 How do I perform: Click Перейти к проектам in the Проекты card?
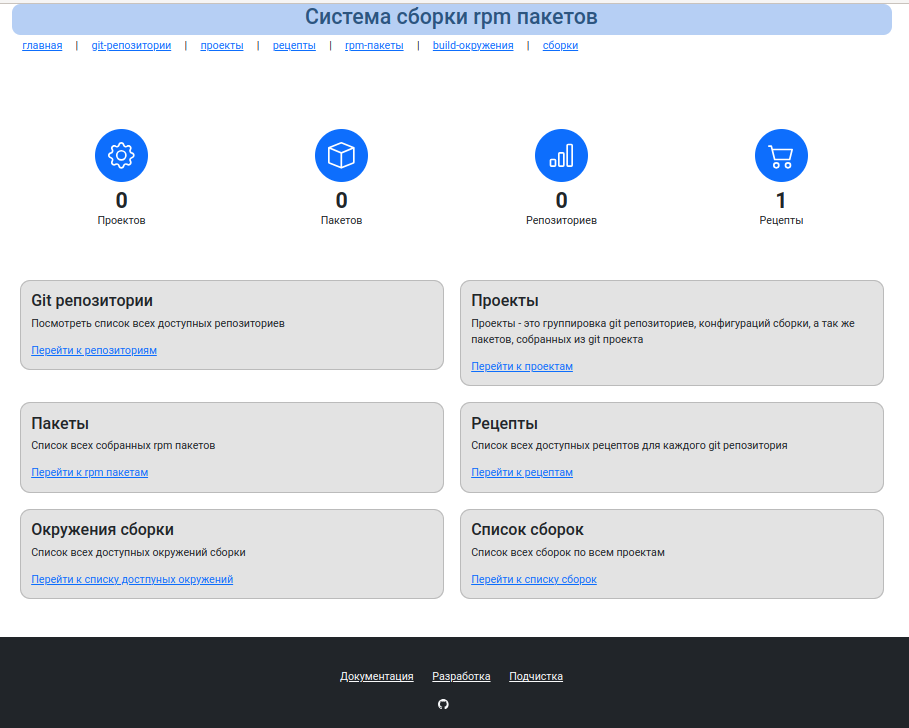(x=521, y=366)
